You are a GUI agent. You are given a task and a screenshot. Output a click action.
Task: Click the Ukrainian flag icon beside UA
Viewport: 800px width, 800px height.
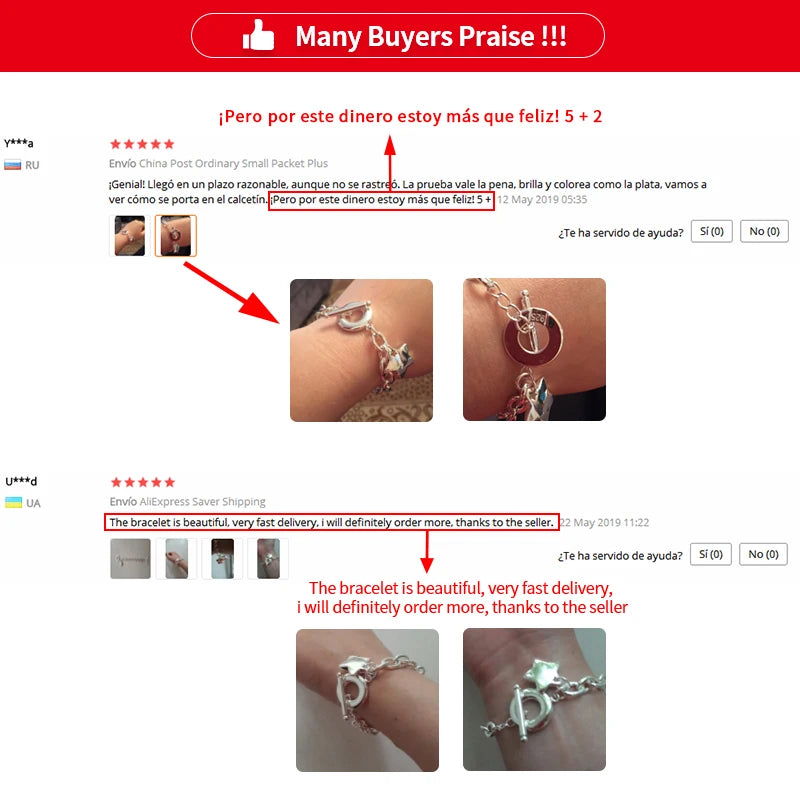[x=13, y=503]
